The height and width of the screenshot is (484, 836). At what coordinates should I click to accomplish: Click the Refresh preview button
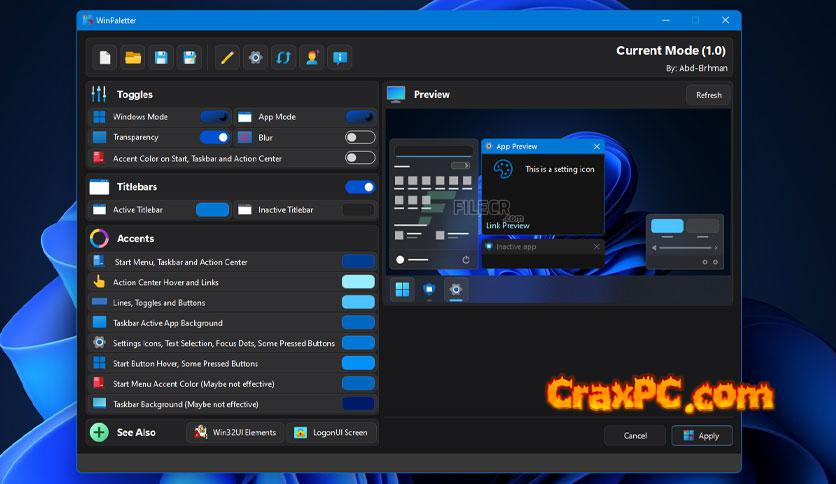[x=708, y=95]
